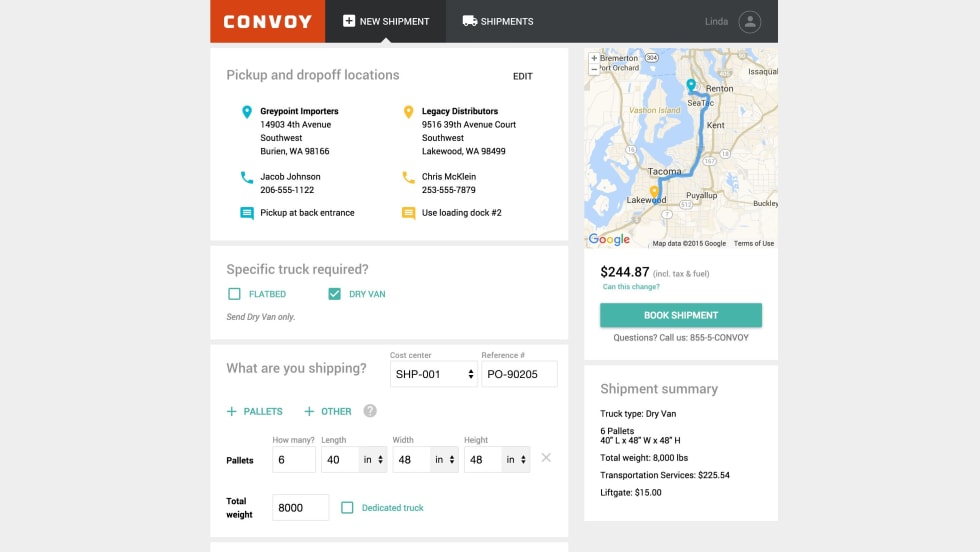Toggle the Dedicated truck checkbox
The height and width of the screenshot is (552, 980).
[x=347, y=508]
